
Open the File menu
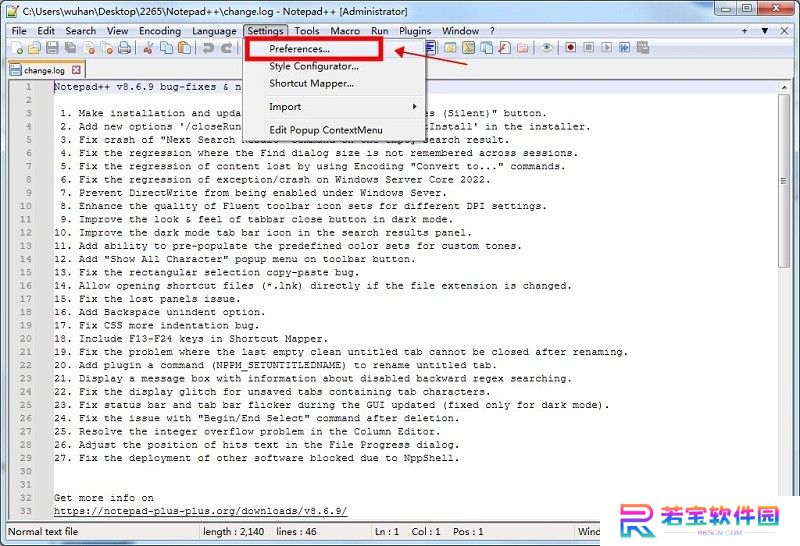19,31
